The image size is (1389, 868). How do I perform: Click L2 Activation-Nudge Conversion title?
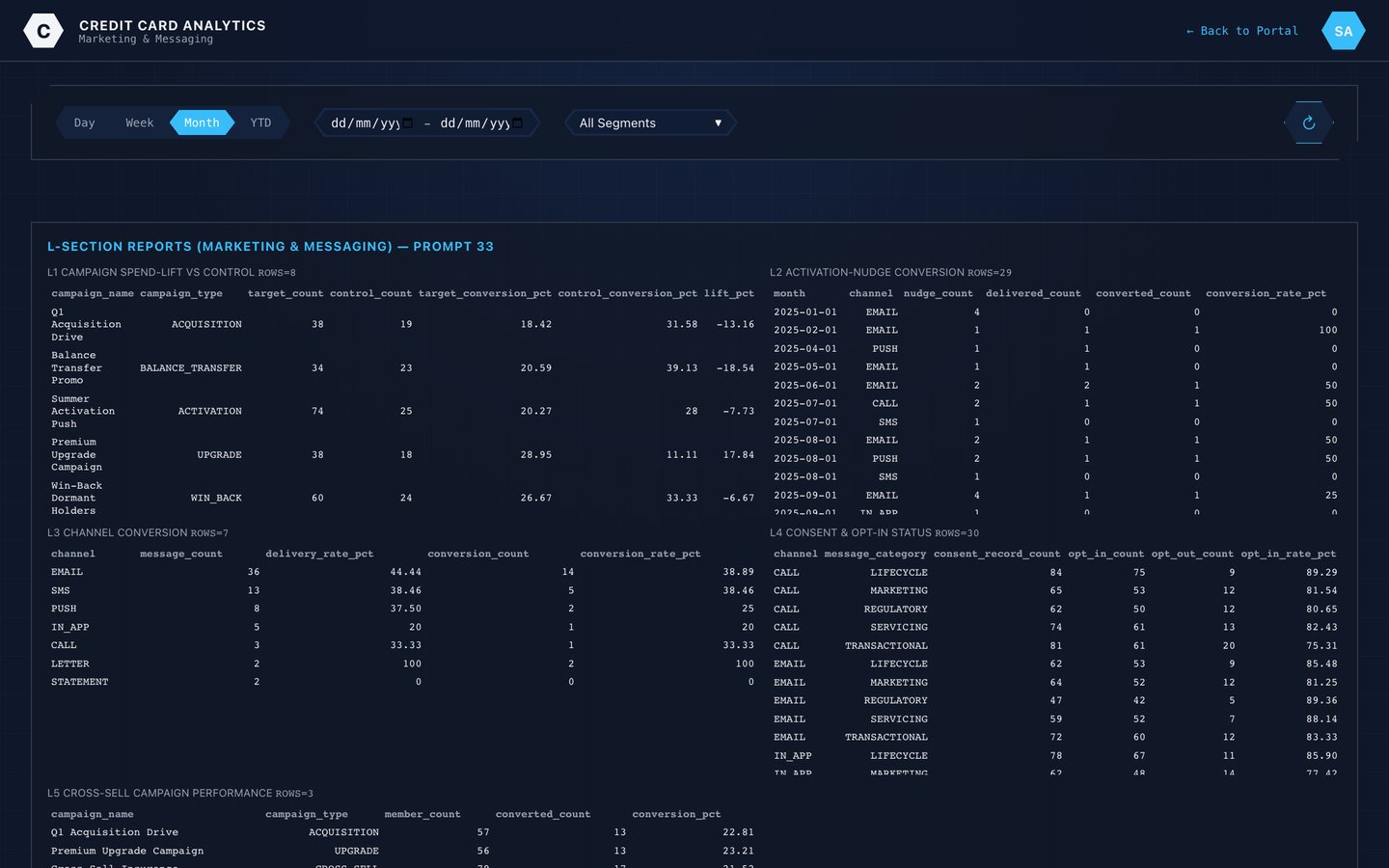pos(890,273)
